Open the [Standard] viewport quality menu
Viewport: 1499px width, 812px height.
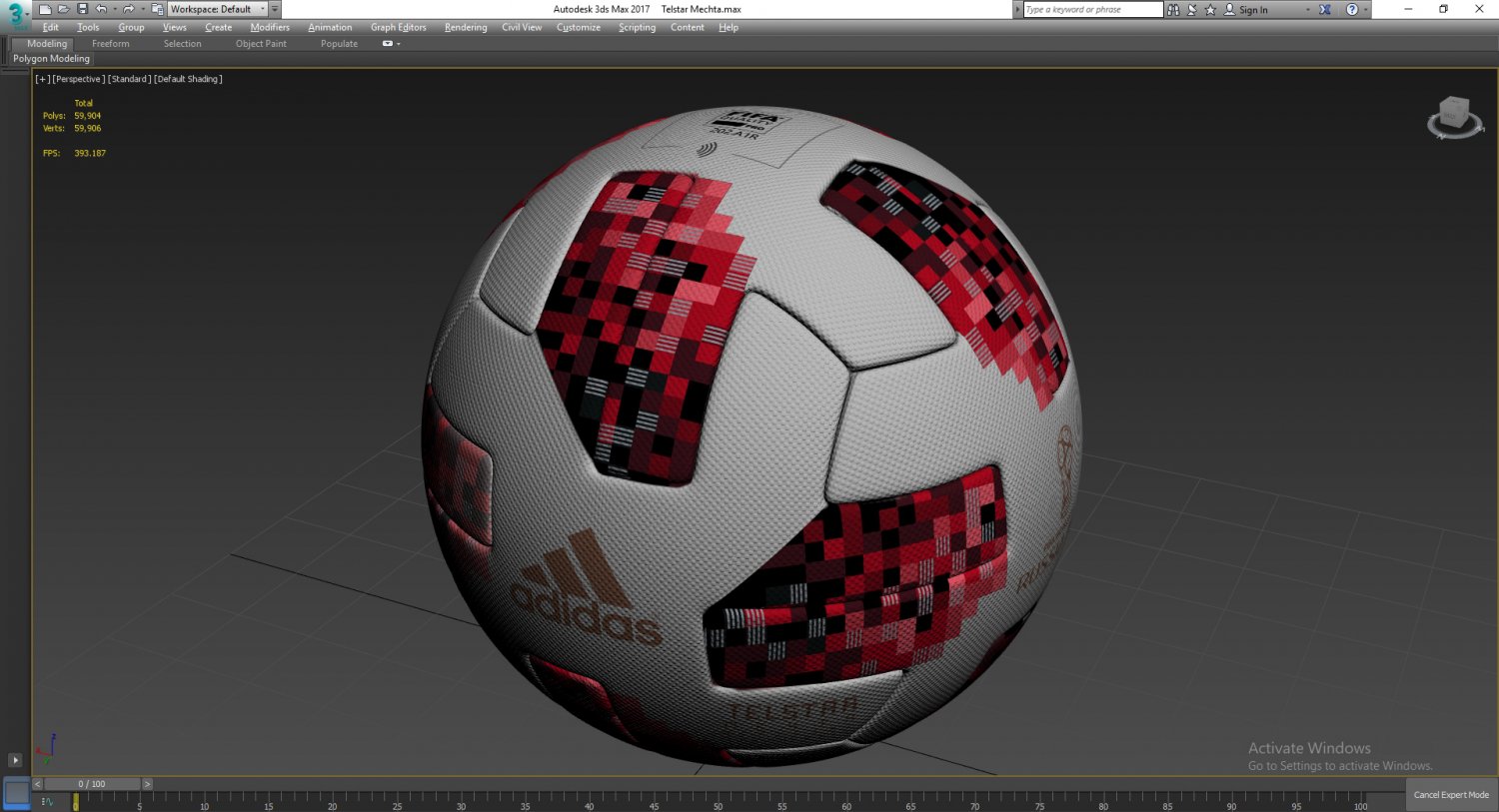coord(129,79)
